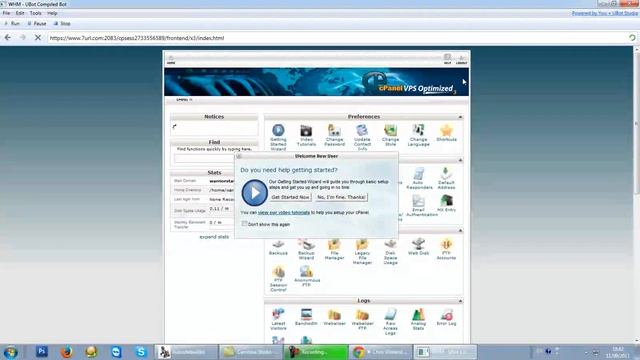Play the getting started video button
The height and width of the screenshot is (360, 640).
[254, 193]
